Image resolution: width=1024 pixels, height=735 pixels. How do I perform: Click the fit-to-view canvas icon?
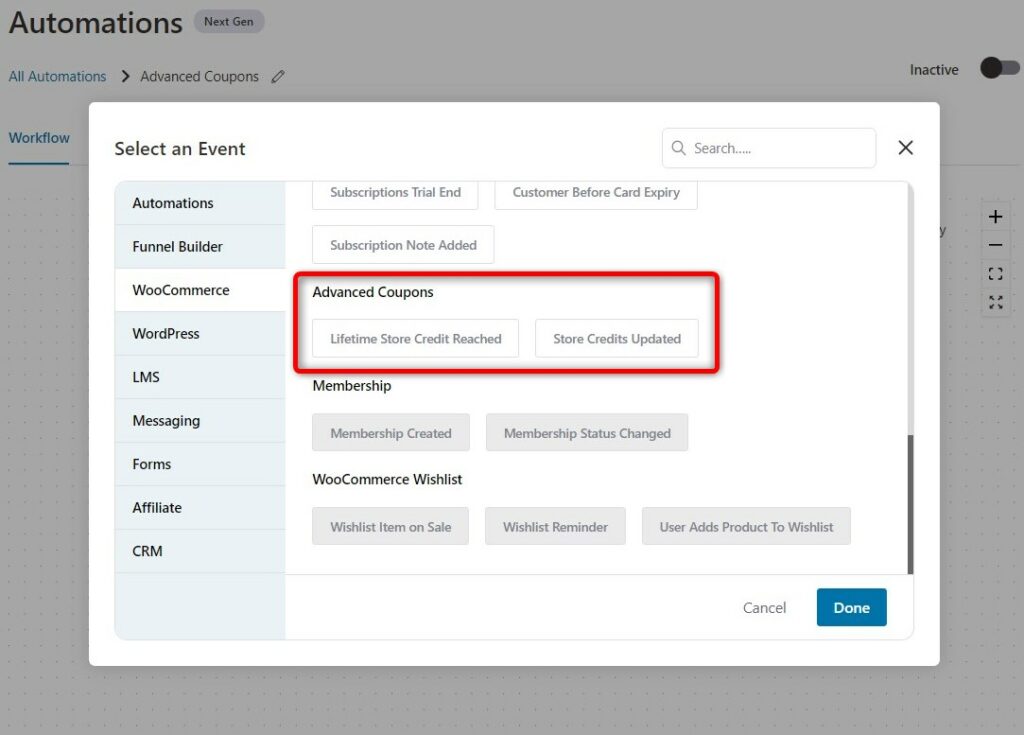point(995,274)
